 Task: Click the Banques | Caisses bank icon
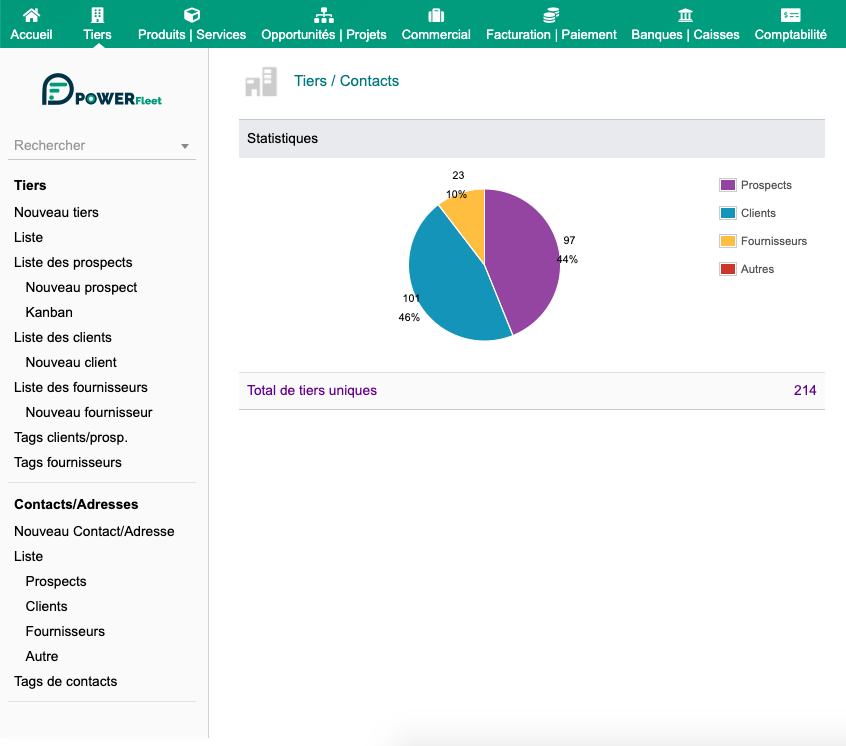click(685, 15)
